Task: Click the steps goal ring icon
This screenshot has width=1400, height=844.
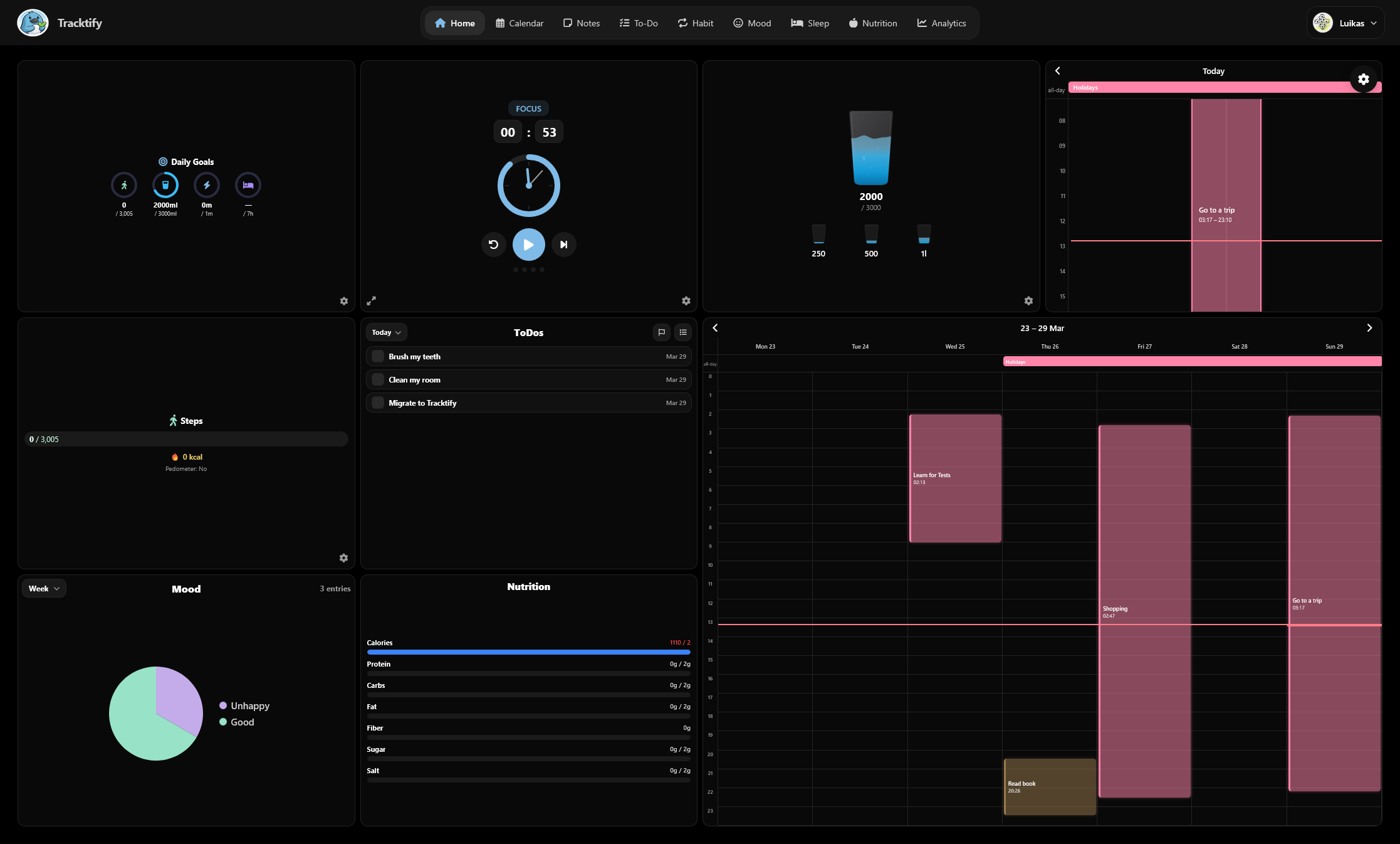Action: pyautogui.click(x=124, y=185)
